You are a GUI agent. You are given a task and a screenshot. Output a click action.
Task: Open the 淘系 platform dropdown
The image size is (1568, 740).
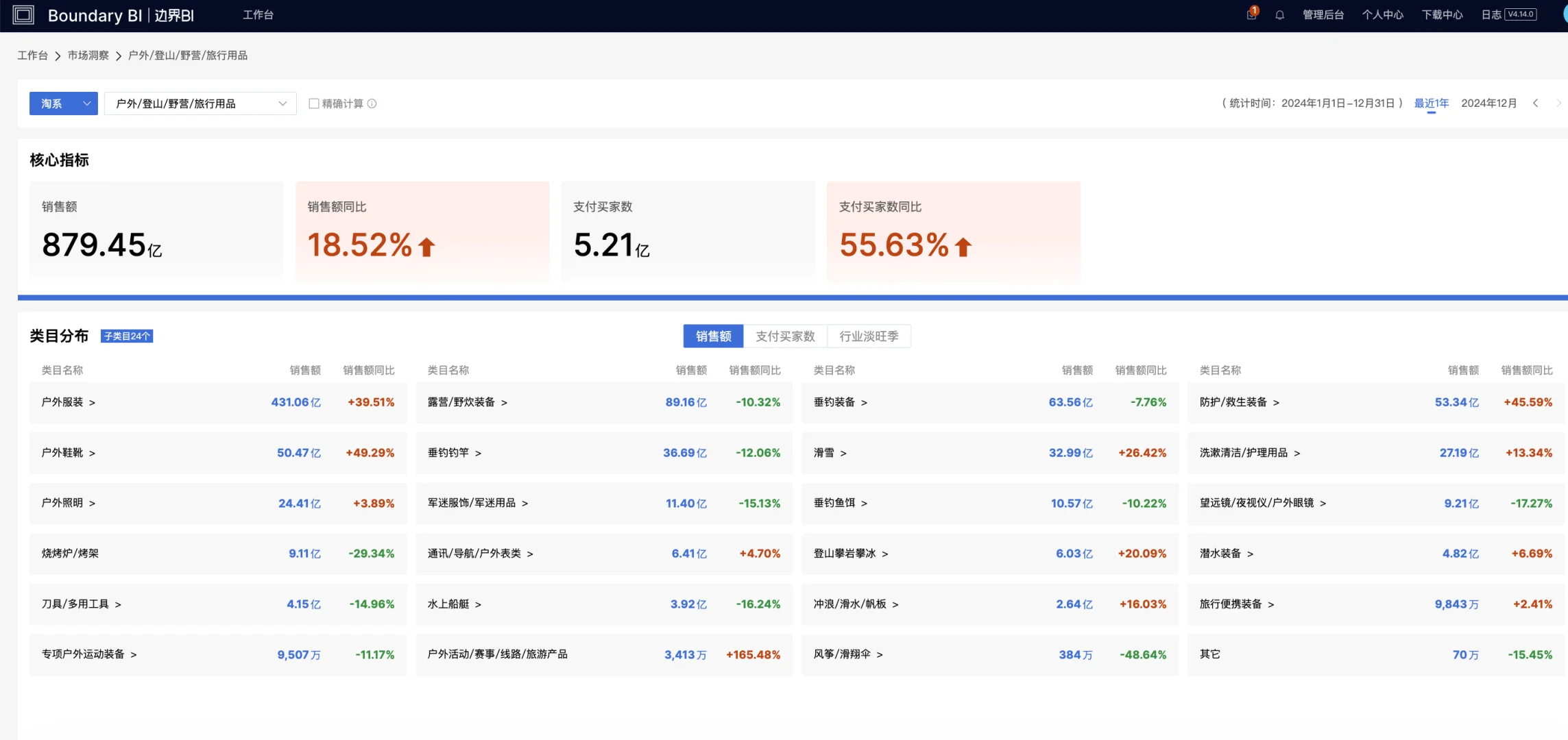[64, 103]
